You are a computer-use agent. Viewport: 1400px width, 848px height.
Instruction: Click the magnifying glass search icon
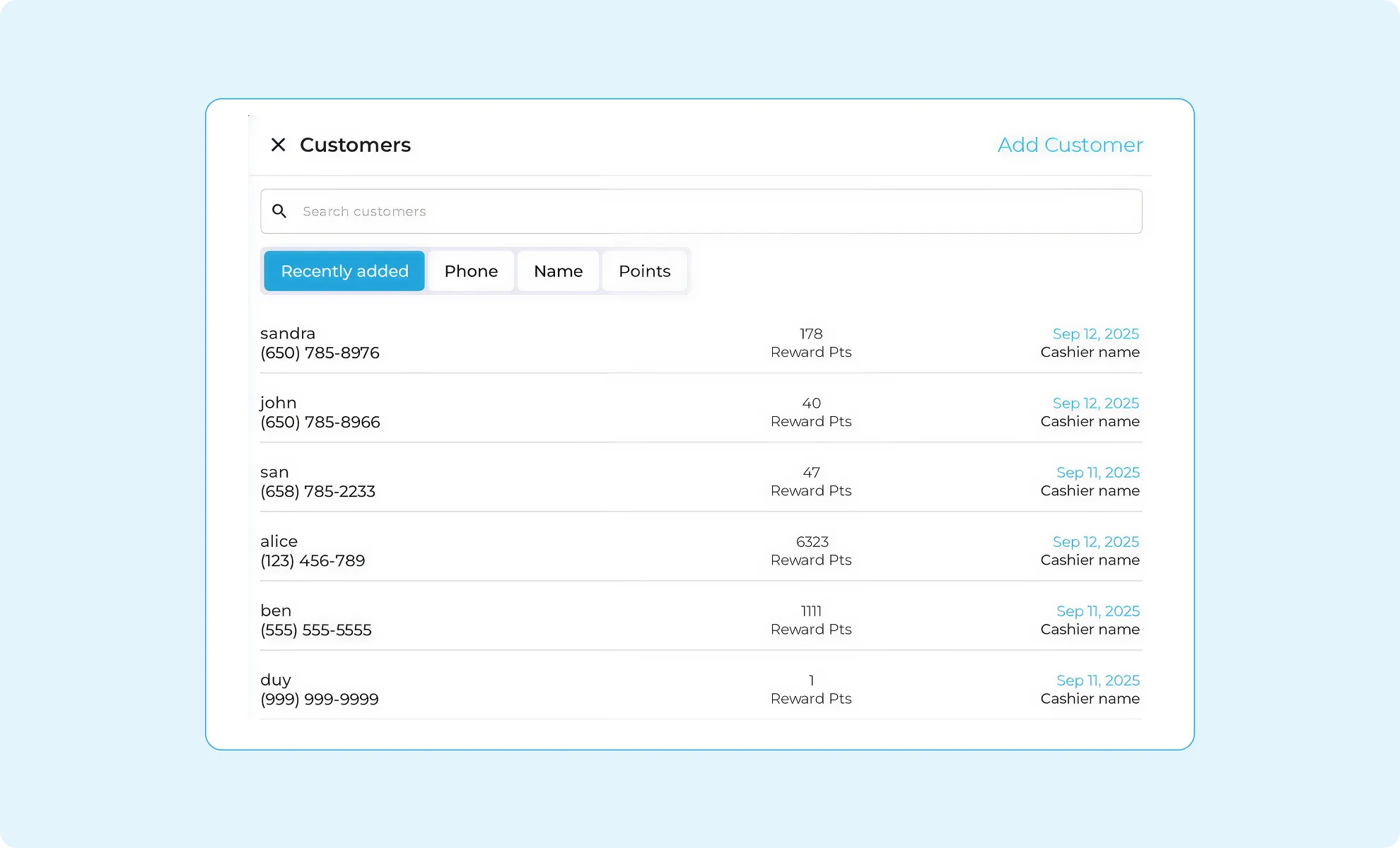click(279, 211)
